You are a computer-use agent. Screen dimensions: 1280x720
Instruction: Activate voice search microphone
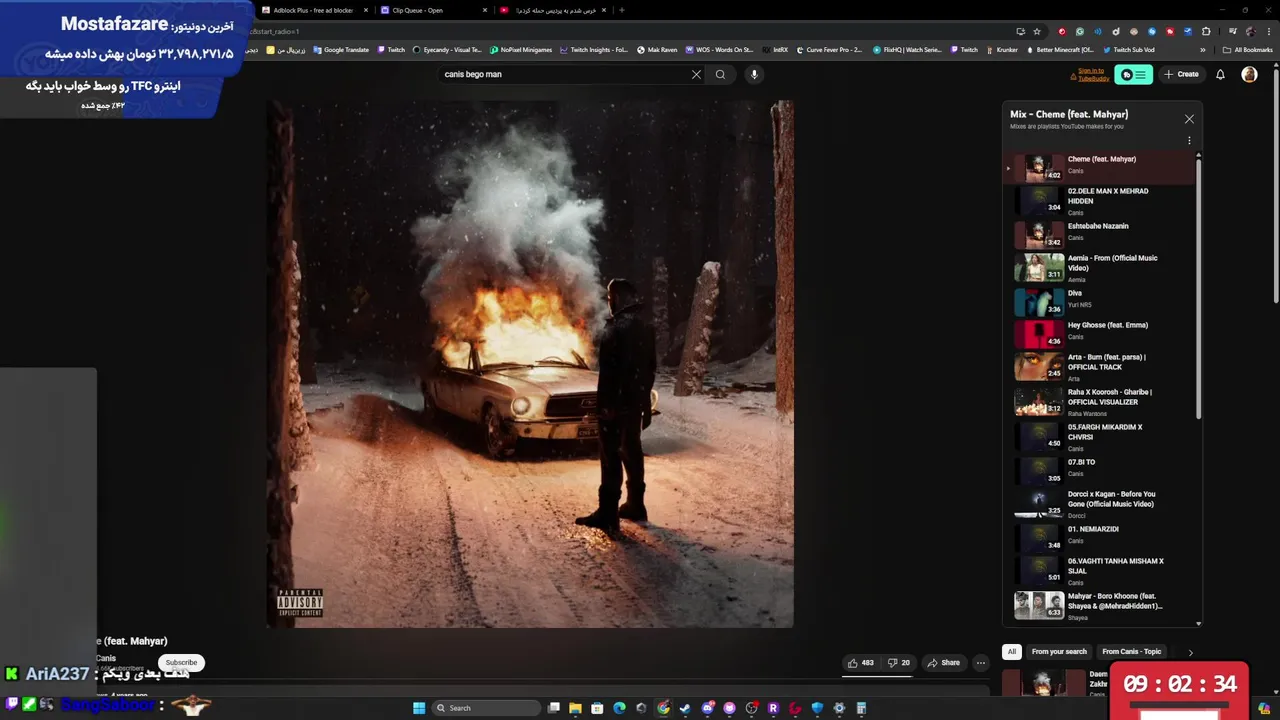pos(754,74)
